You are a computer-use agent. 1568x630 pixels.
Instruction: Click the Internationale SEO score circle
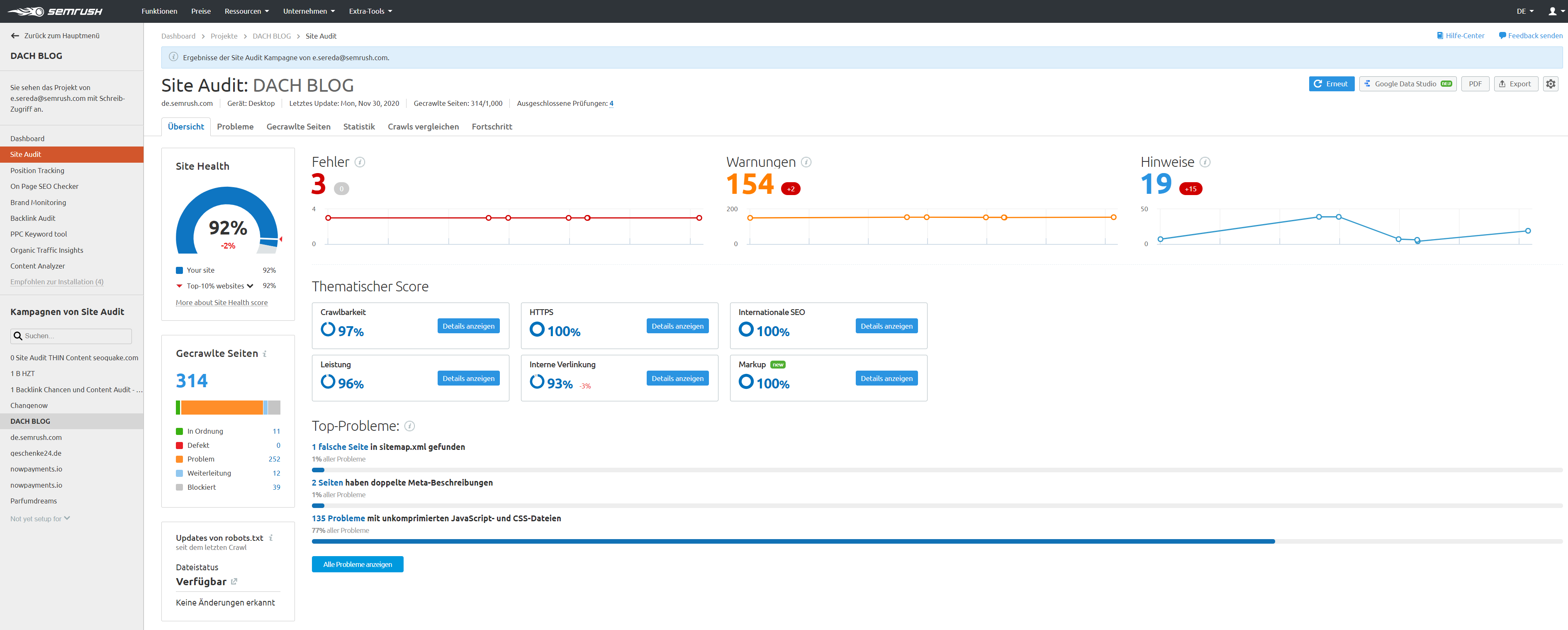(746, 330)
